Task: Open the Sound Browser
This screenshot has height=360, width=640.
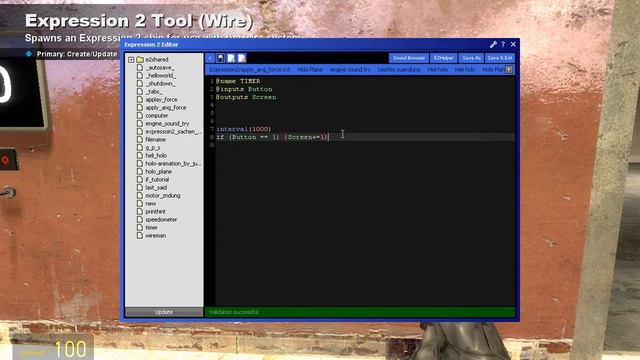Action: coord(409,58)
